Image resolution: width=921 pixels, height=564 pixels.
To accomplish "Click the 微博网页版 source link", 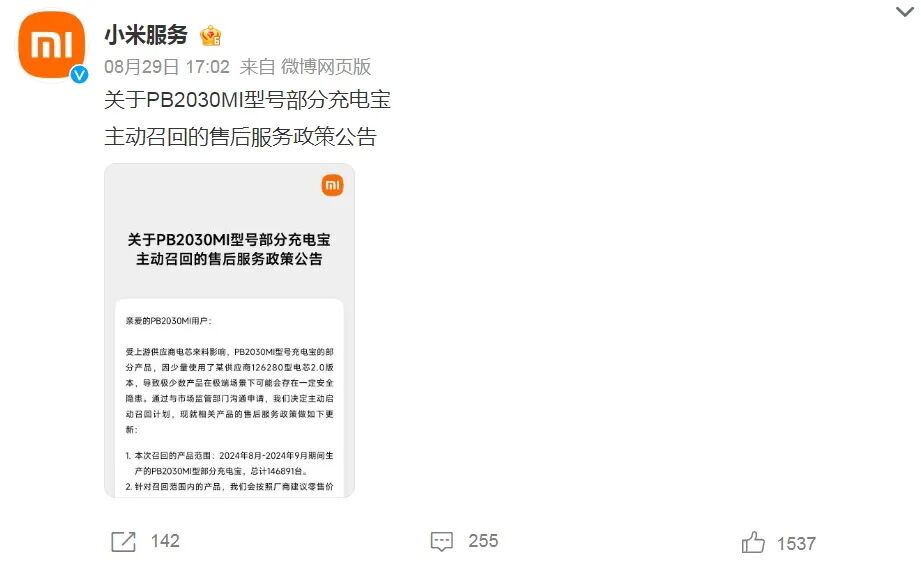I will point(326,66).
